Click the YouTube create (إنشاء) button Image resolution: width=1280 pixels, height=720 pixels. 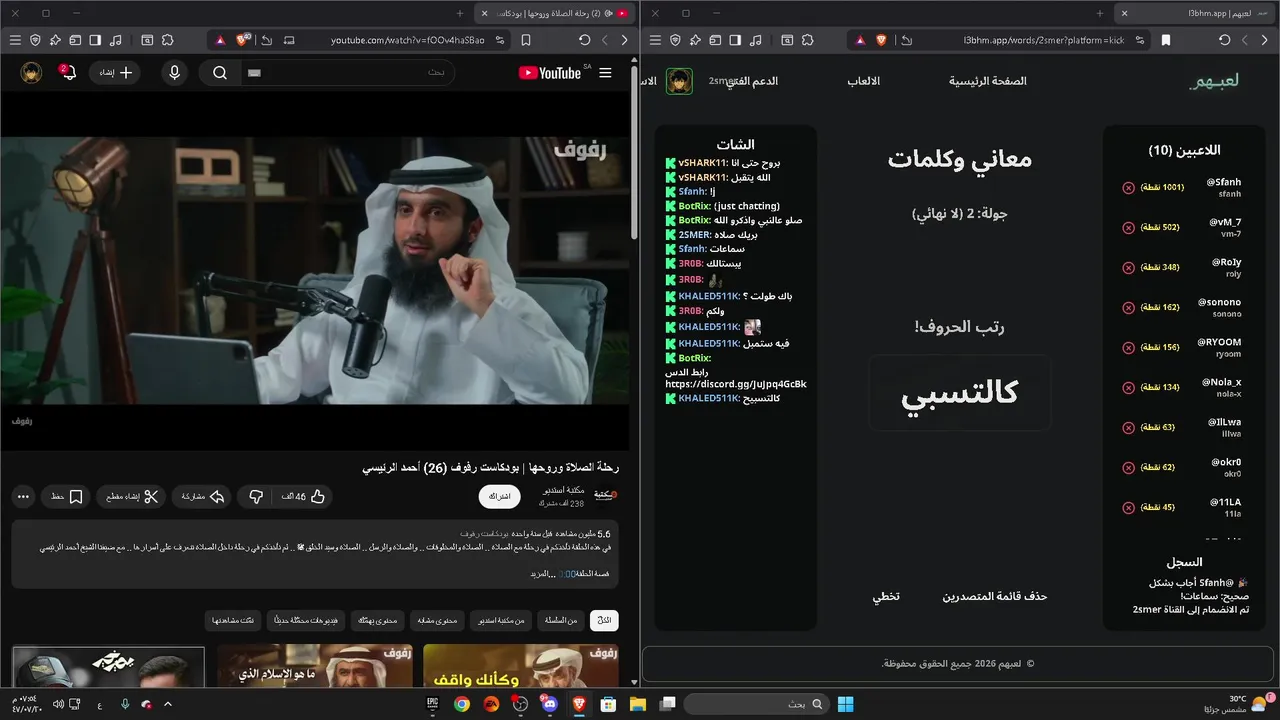[115, 73]
